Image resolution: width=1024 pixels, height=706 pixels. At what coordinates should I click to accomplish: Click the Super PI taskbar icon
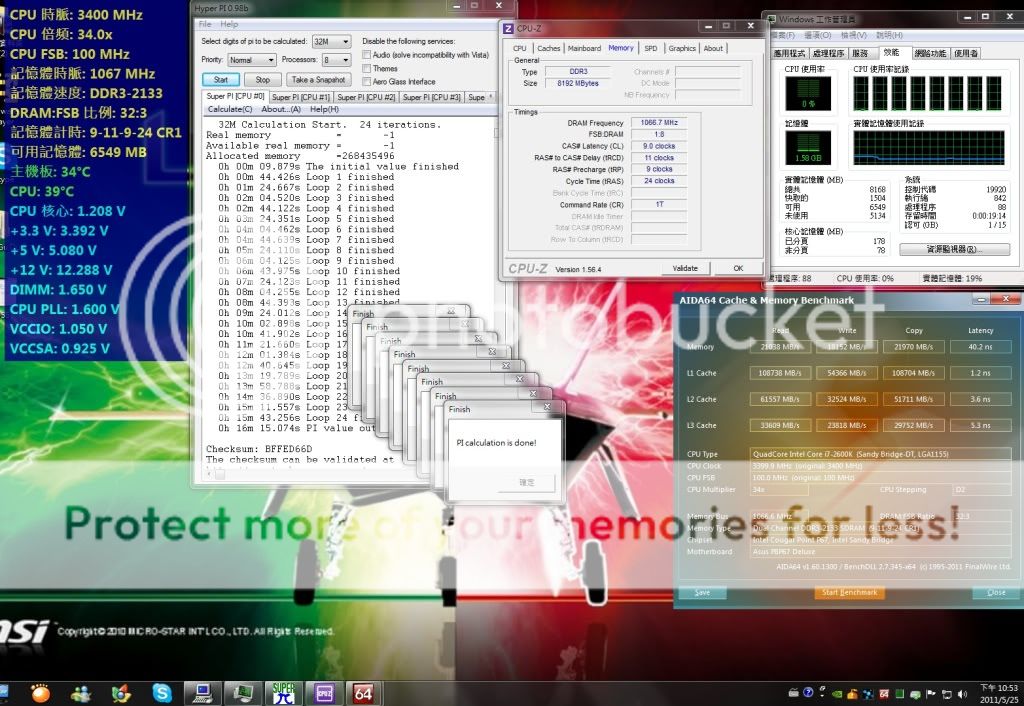pos(283,693)
